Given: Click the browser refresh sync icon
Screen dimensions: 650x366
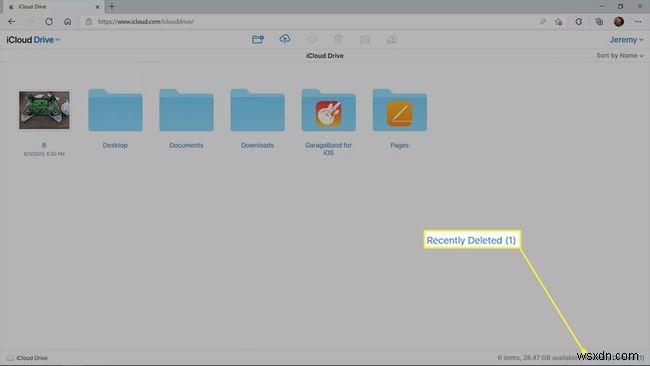Looking at the screenshot, I should tap(579, 22).
